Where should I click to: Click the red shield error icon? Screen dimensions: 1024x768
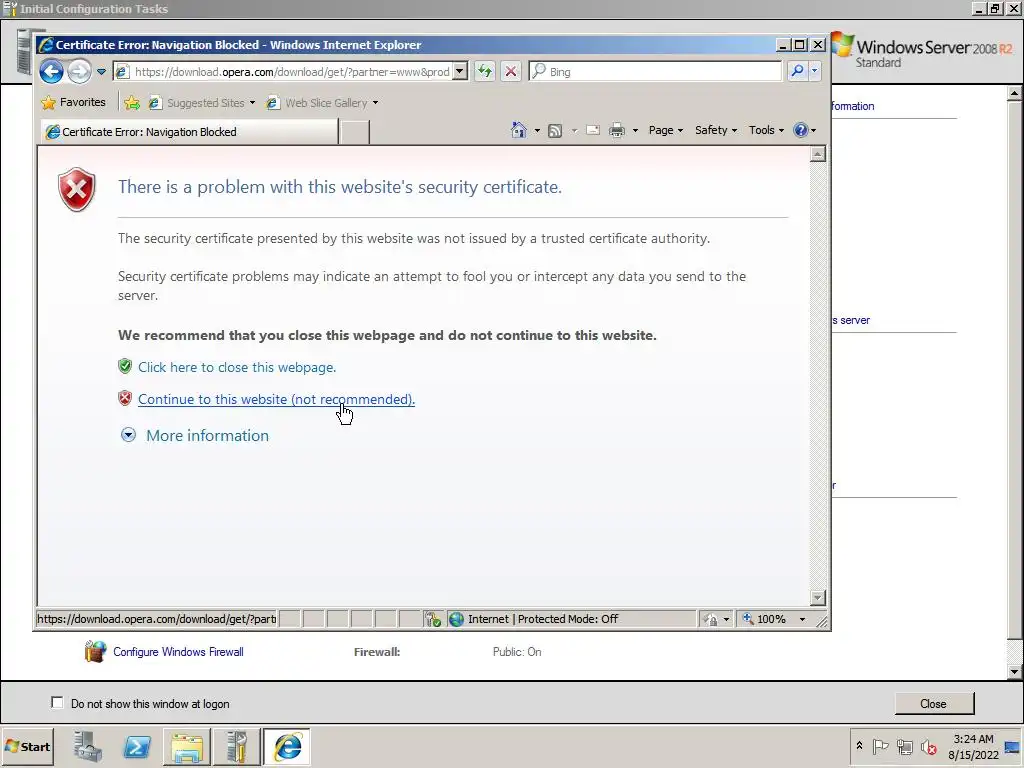tap(77, 189)
